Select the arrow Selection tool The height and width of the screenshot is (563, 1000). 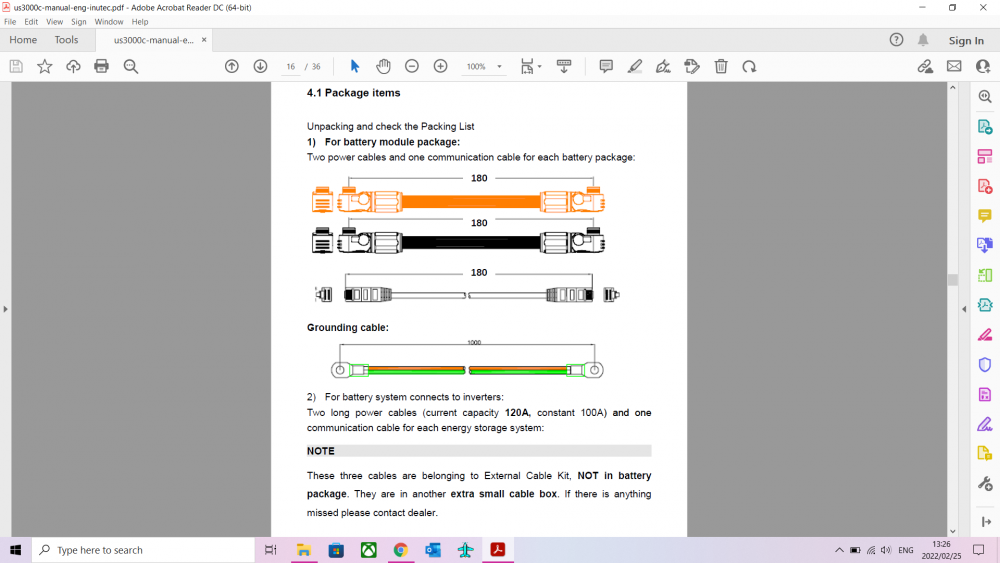pyautogui.click(x=355, y=66)
